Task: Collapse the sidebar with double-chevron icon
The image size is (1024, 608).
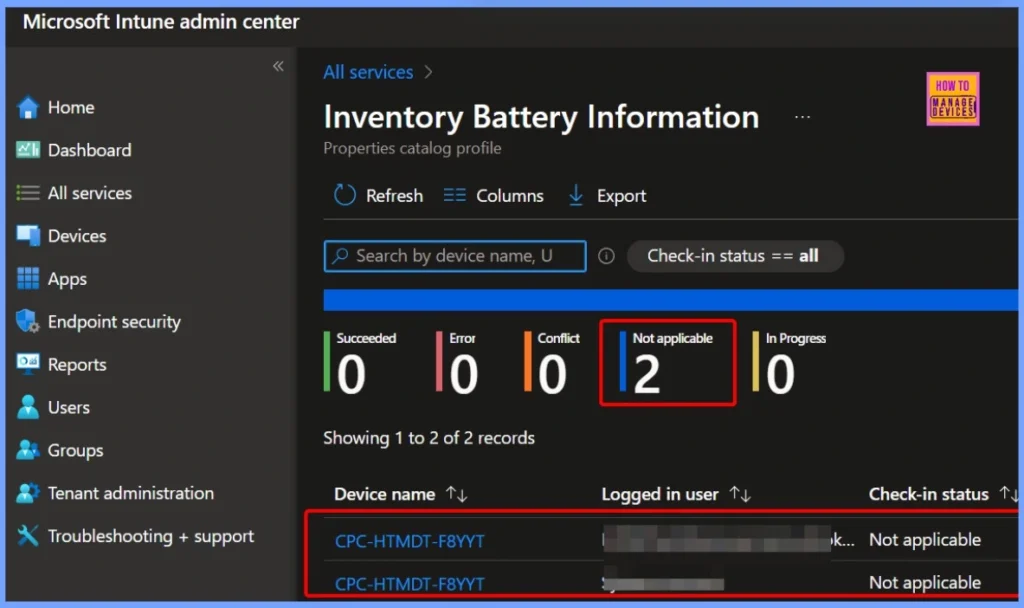Action: (x=278, y=66)
